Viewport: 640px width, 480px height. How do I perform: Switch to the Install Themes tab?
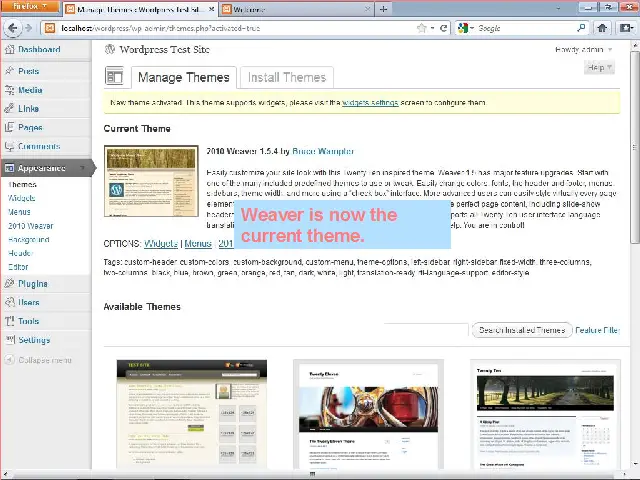[x=287, y=78]
